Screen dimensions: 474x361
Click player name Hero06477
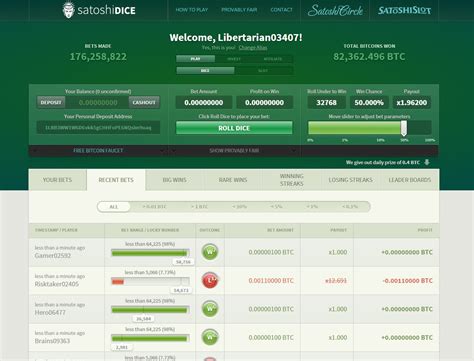[50, 312]
